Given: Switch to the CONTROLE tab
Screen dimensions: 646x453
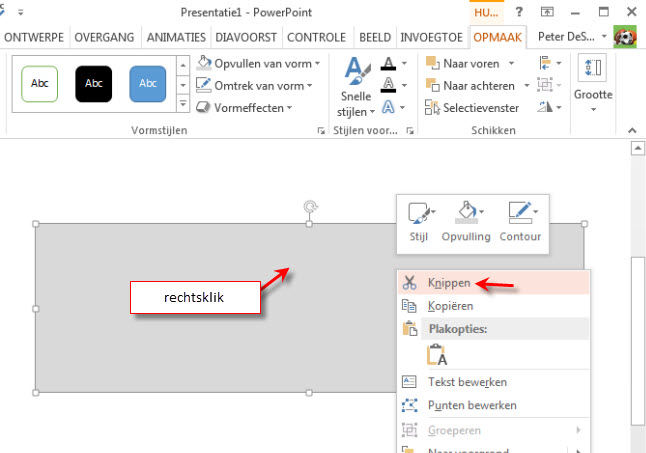Looking at the screenshot, I should 316,37.
